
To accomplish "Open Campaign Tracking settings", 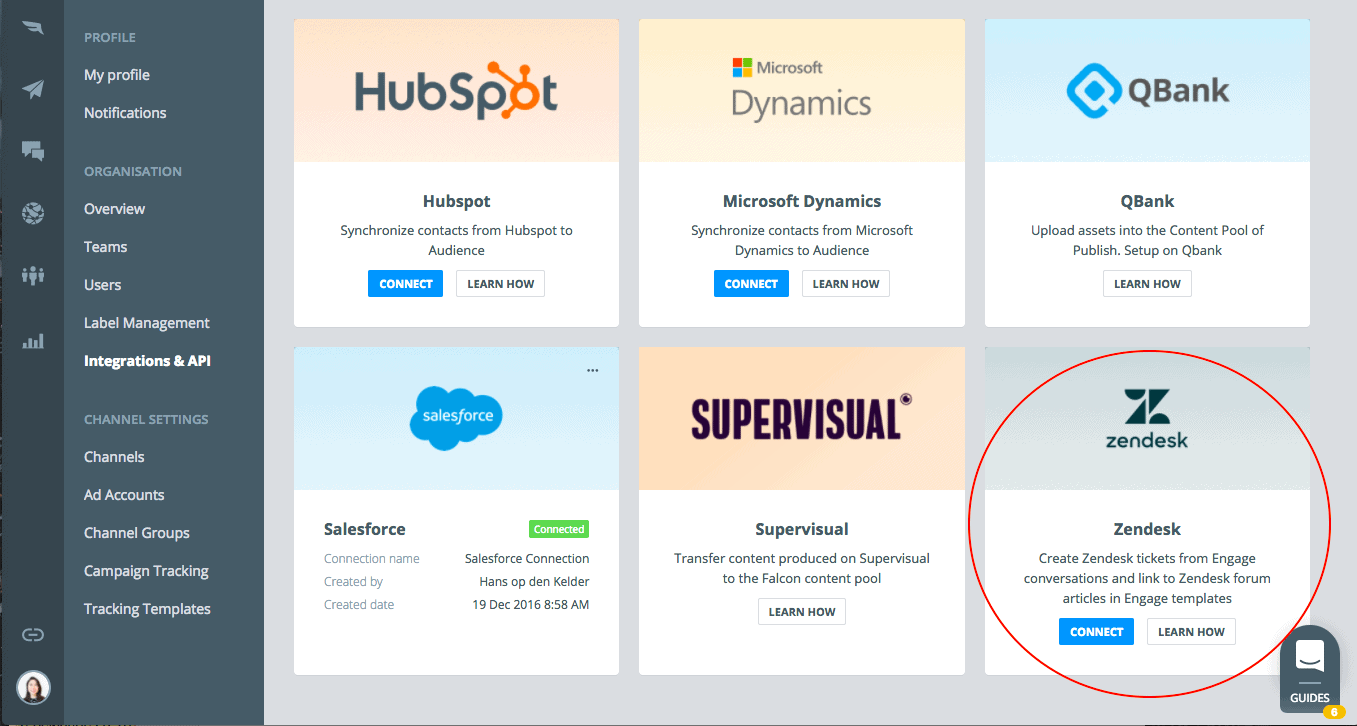I will coord(146,571).
